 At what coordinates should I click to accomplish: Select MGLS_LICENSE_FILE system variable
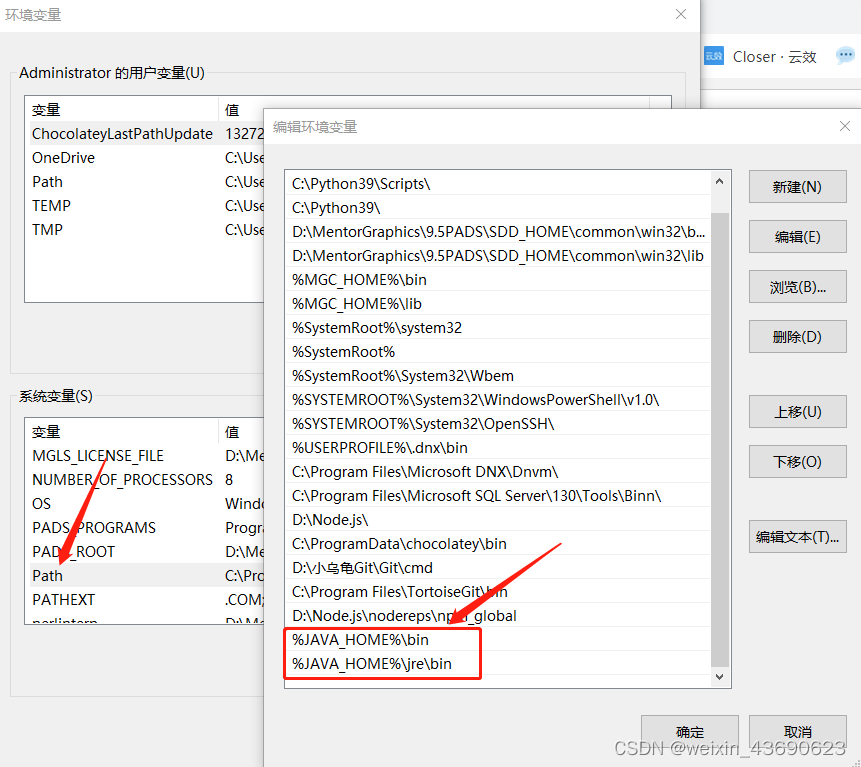click(x=147, y=456)
